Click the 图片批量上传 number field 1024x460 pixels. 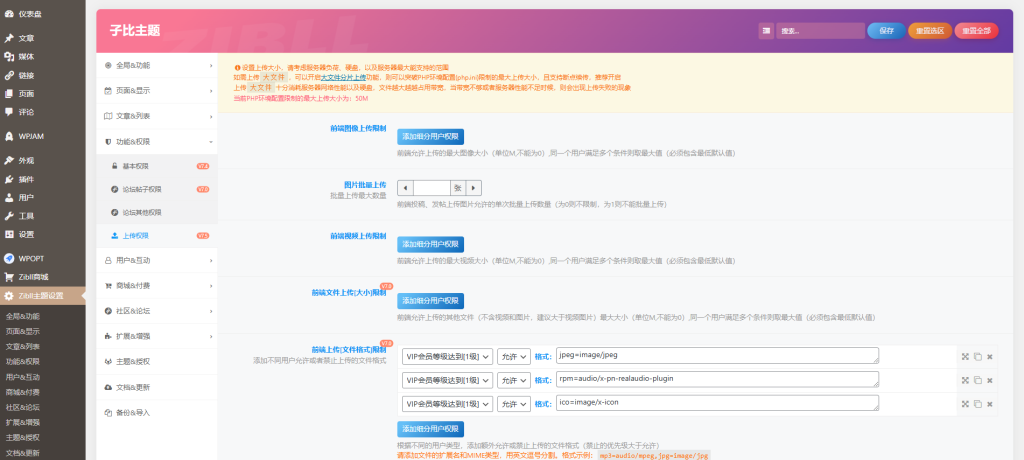(432, 188)
